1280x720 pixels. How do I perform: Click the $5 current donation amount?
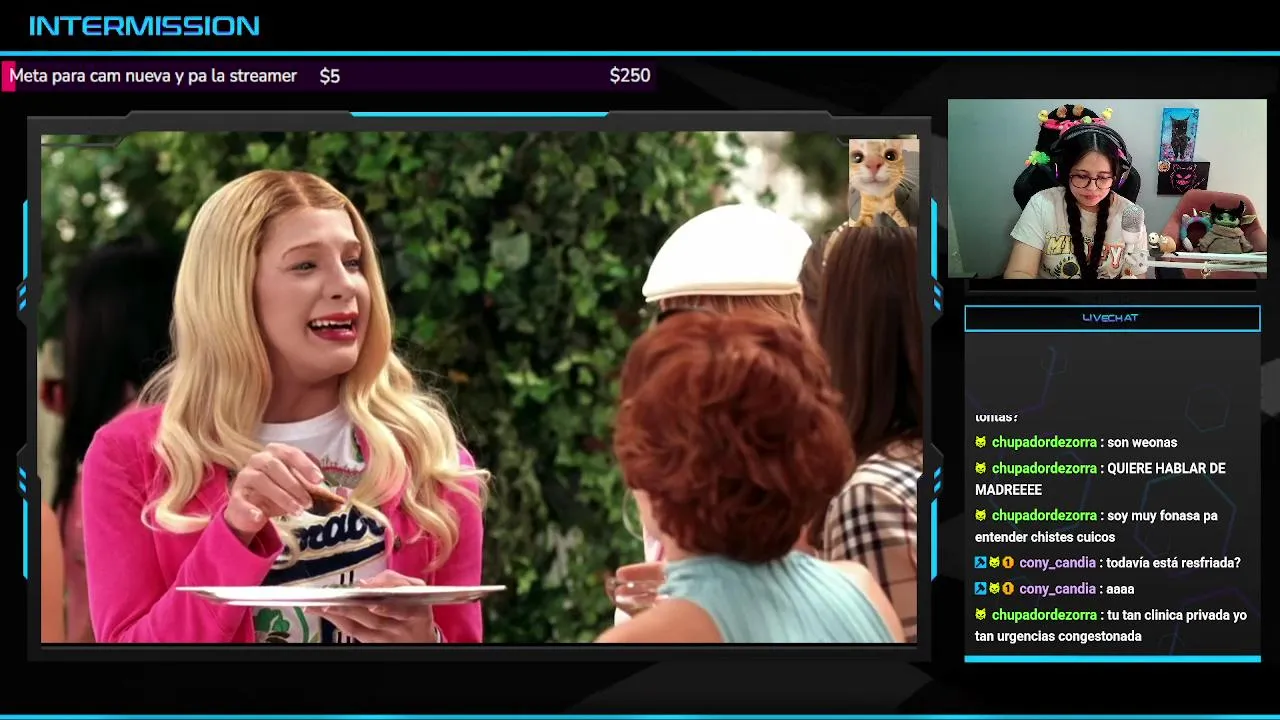point(330,76)
